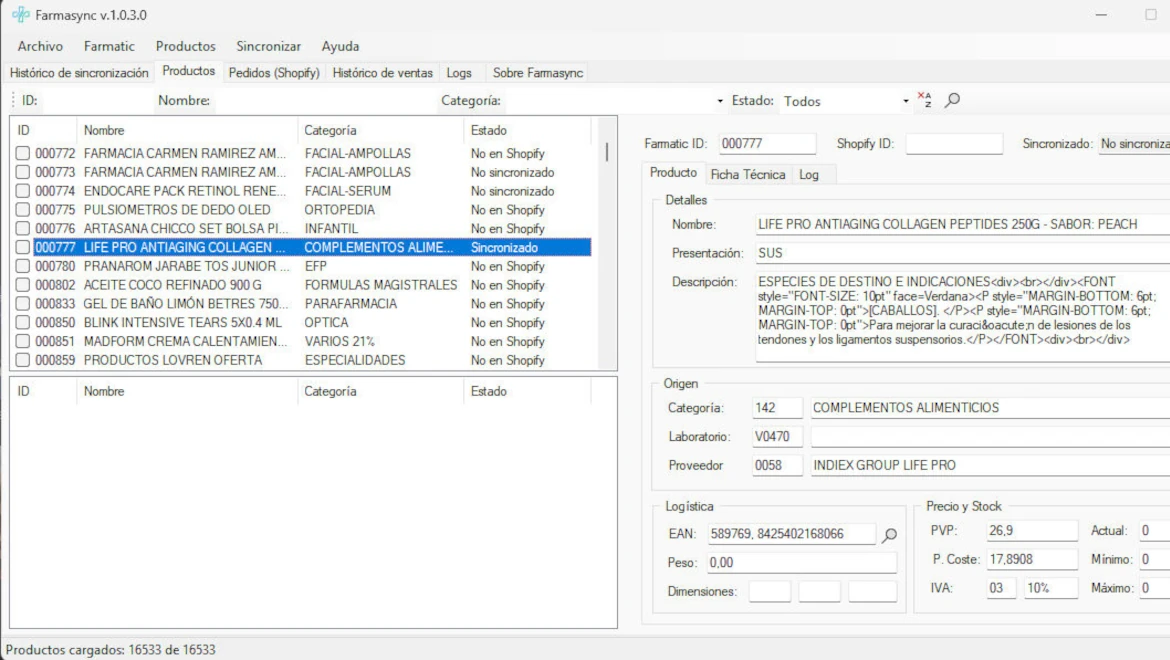This screenshot has height=660, width=1170.
Task: Tick checkbox for product 000777
Action: pyautogui.click(x=22, y=247)
